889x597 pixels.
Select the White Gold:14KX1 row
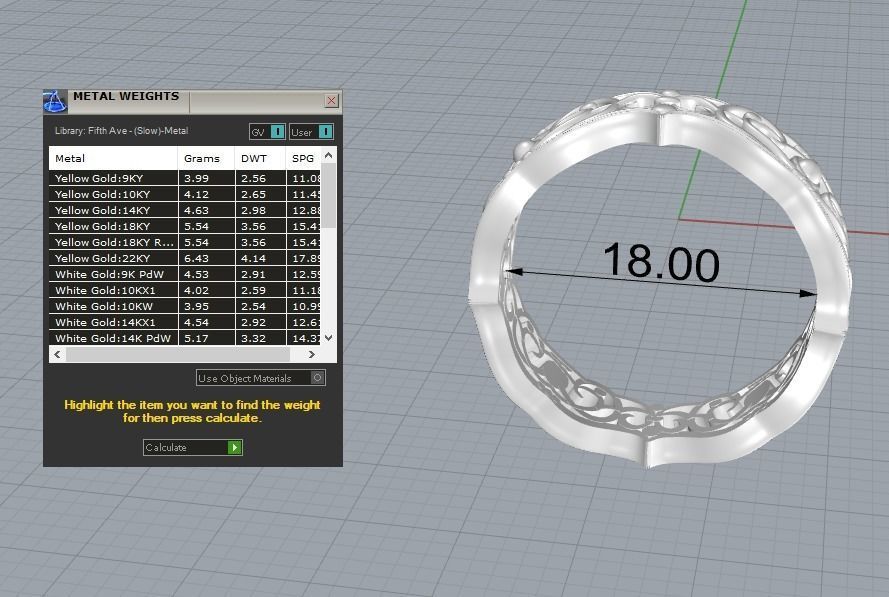pyautogui.click(x=185, y=322)
